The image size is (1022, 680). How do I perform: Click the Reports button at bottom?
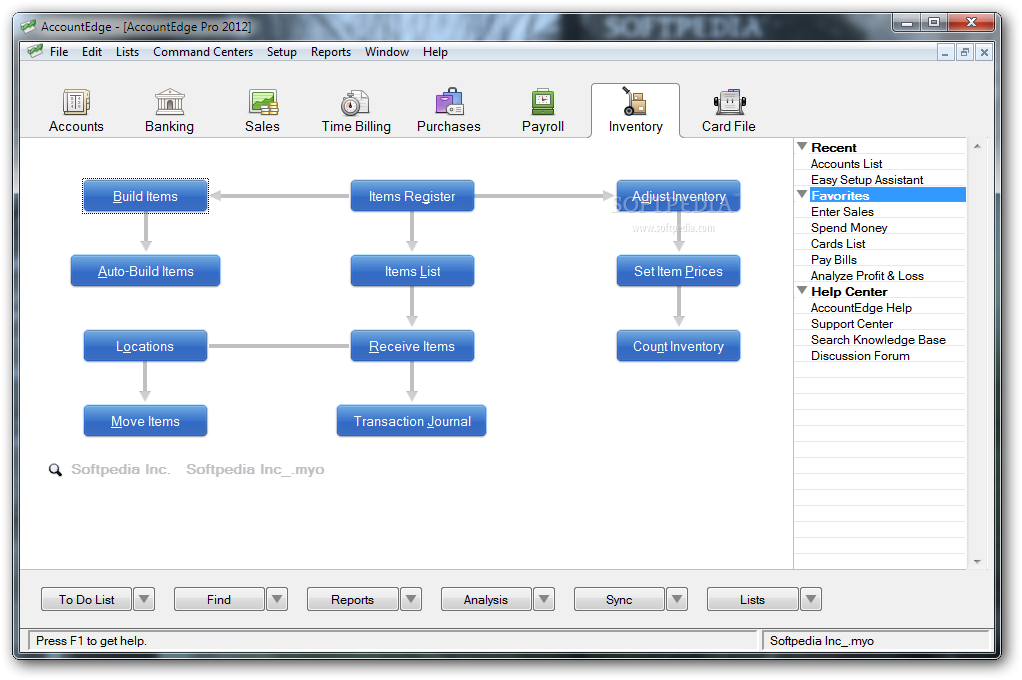tap(353, 599)
